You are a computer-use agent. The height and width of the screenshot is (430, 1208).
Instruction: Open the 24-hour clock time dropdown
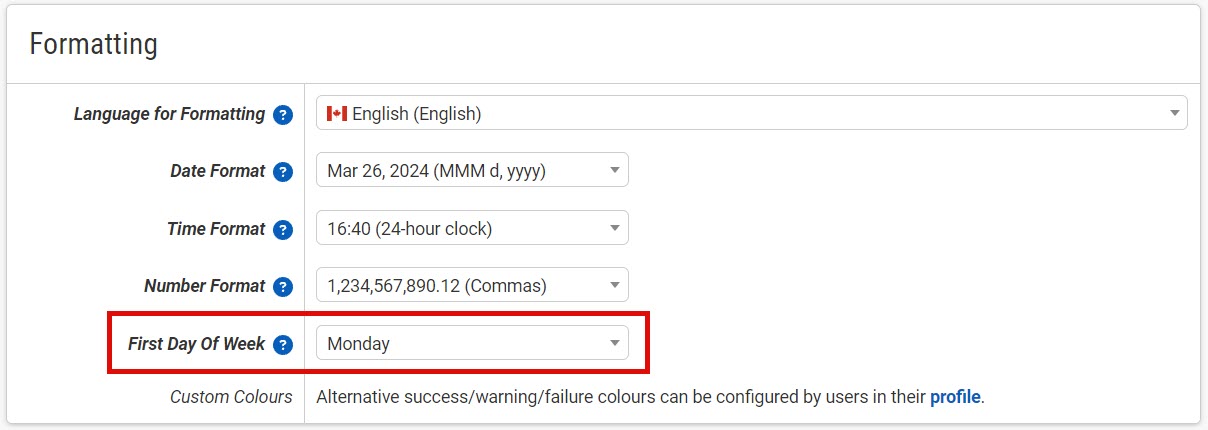[x=472, y=228]
